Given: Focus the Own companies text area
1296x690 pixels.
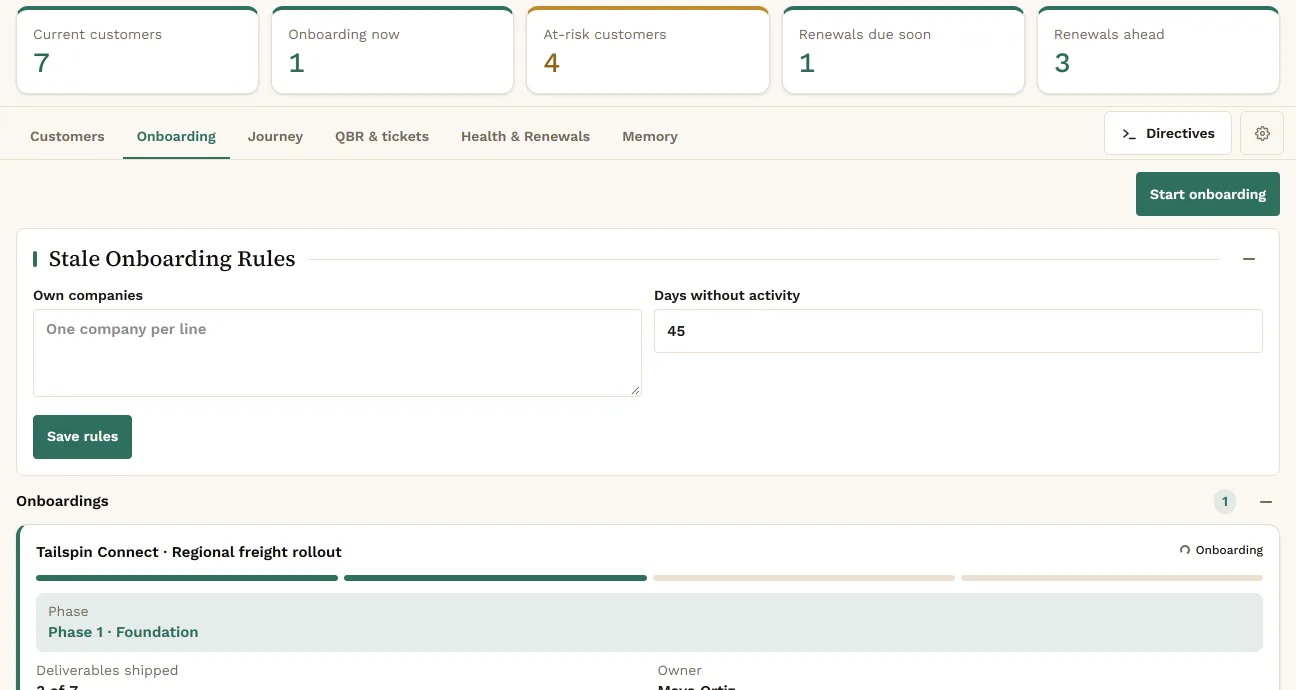Looking at the screenshot, I should pyautogui.click(x=337, y=353).
